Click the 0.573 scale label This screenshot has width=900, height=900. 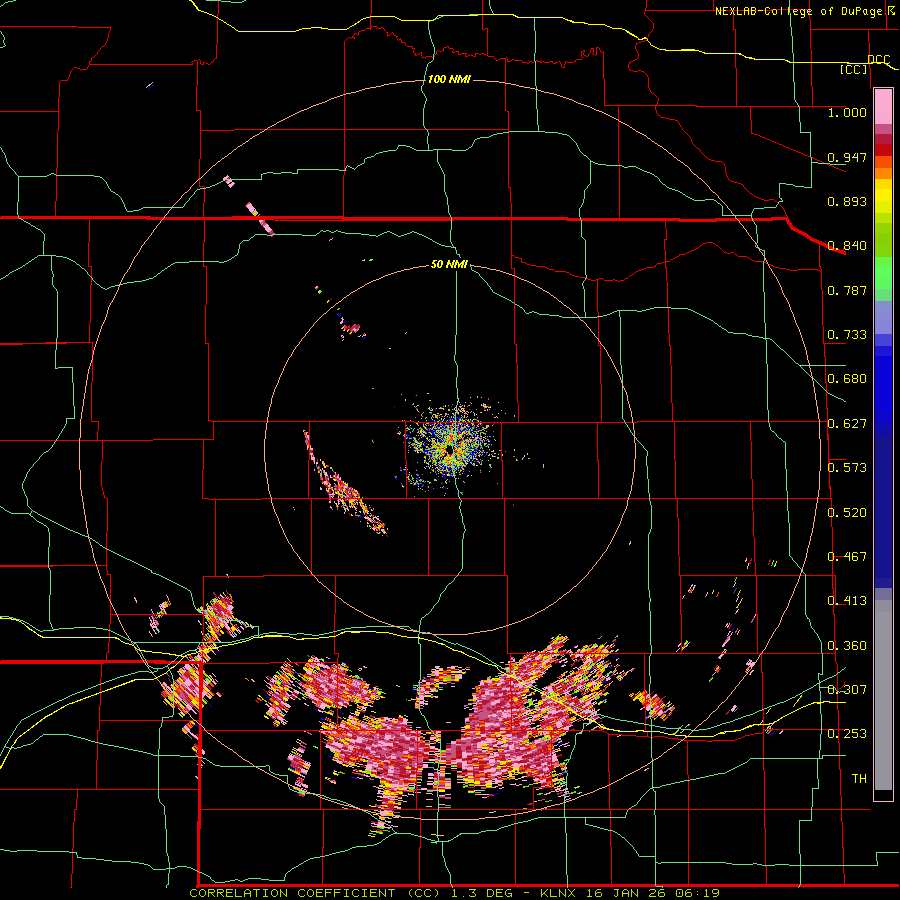point(847,468)
